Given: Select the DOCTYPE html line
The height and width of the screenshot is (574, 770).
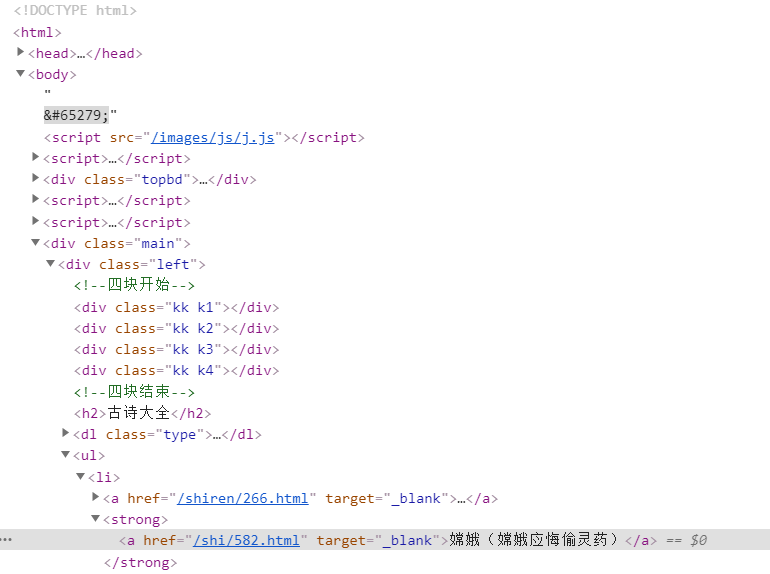Looking at the screenshot, I should [75, 10].
